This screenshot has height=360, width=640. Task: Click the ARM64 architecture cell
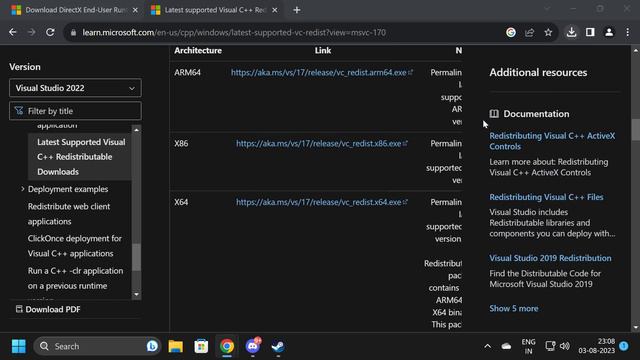point(187,72)
